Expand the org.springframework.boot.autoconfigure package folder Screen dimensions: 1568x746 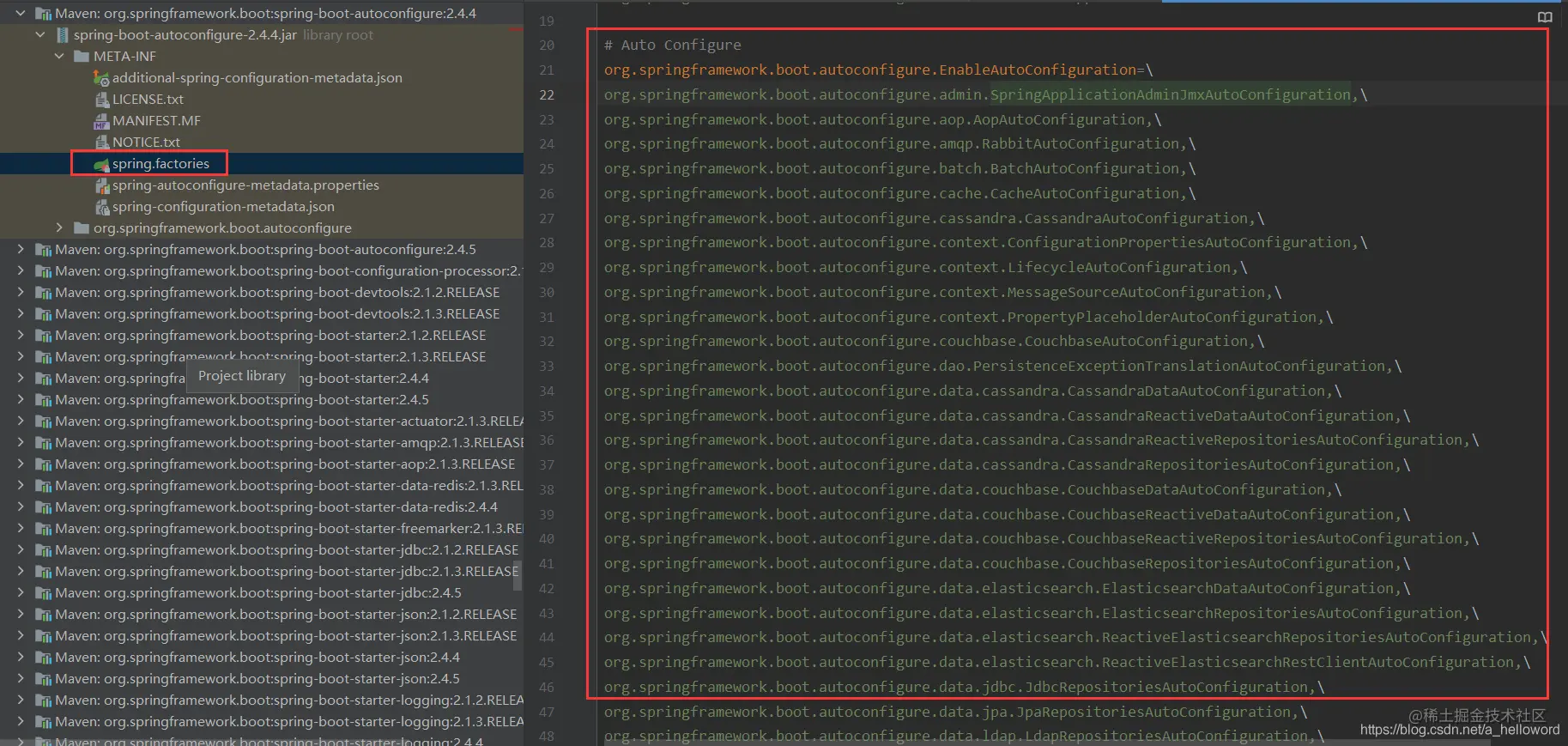point(59,228)
